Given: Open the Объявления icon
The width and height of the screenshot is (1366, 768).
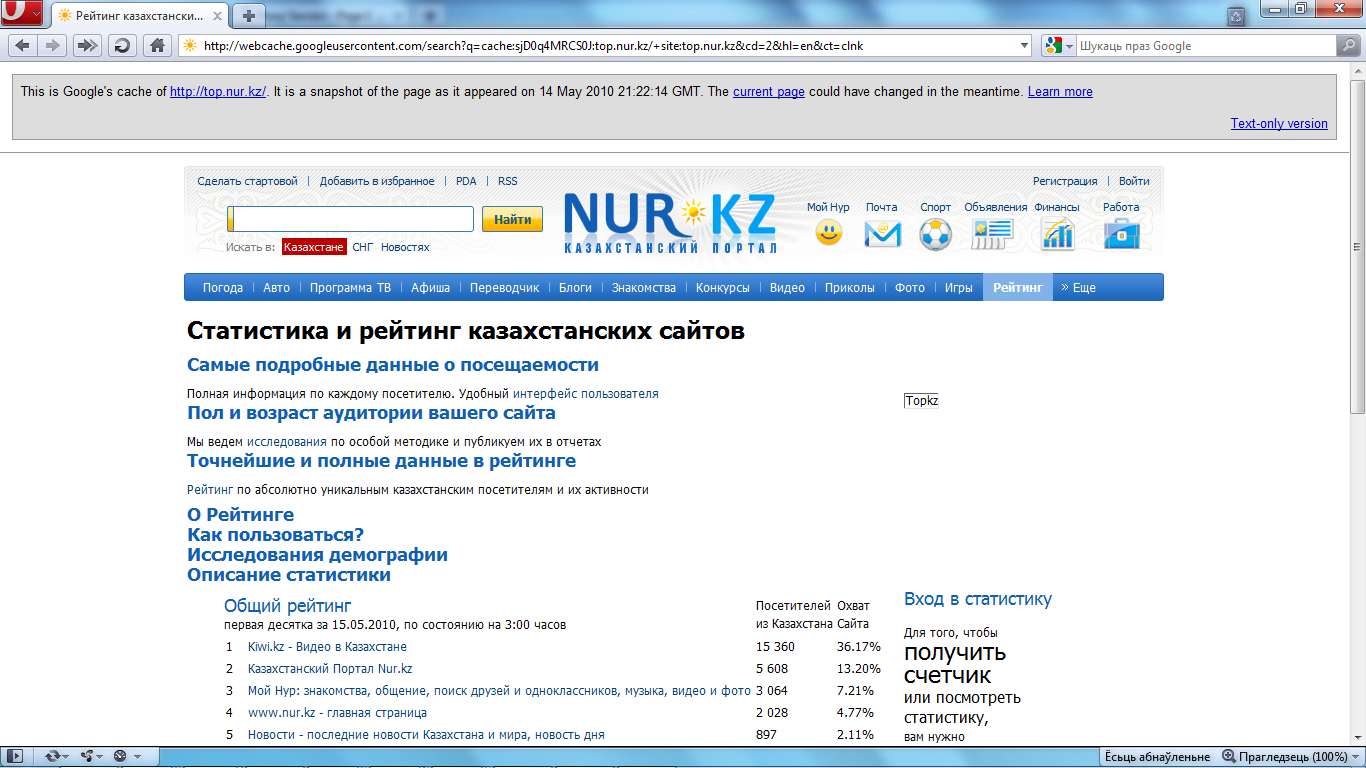Looking at the screenshot, I should (993, 234).
